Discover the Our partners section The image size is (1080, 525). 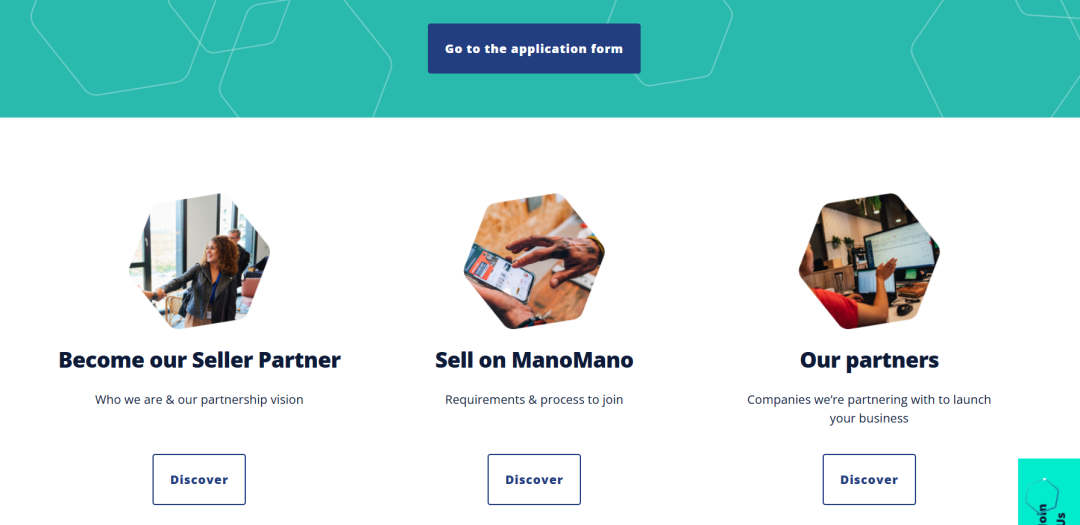[x=869, y=480]
